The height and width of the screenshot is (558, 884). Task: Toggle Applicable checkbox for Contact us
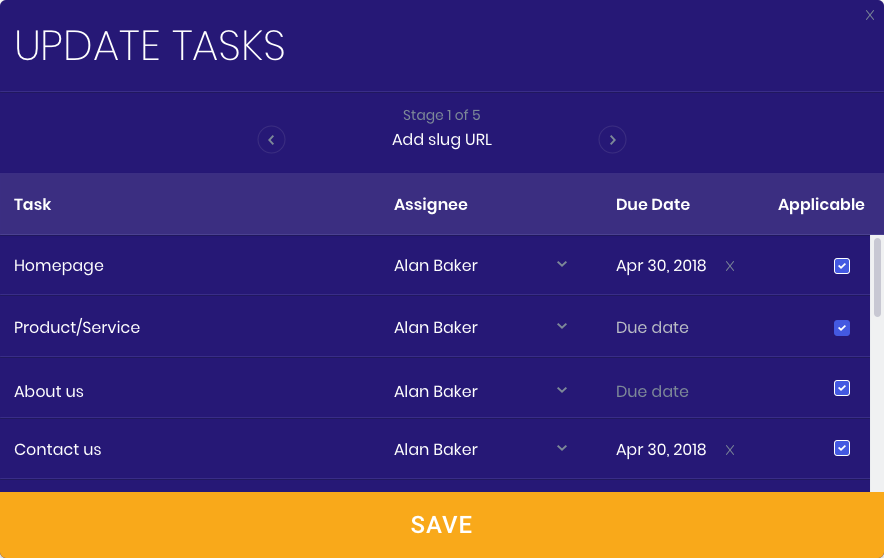(x=842, y=448)
